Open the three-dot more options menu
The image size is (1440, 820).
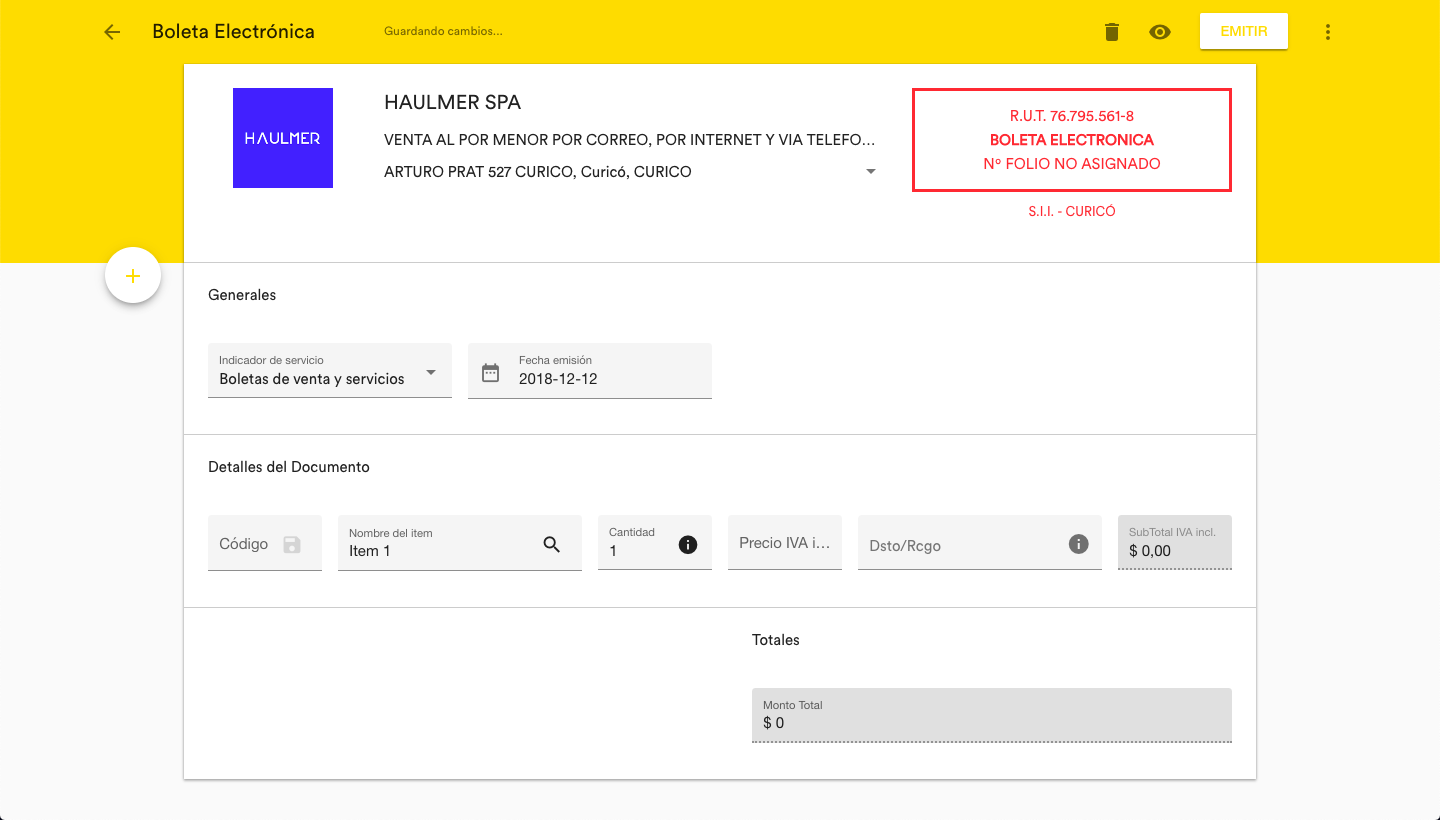pos(1328,32)
